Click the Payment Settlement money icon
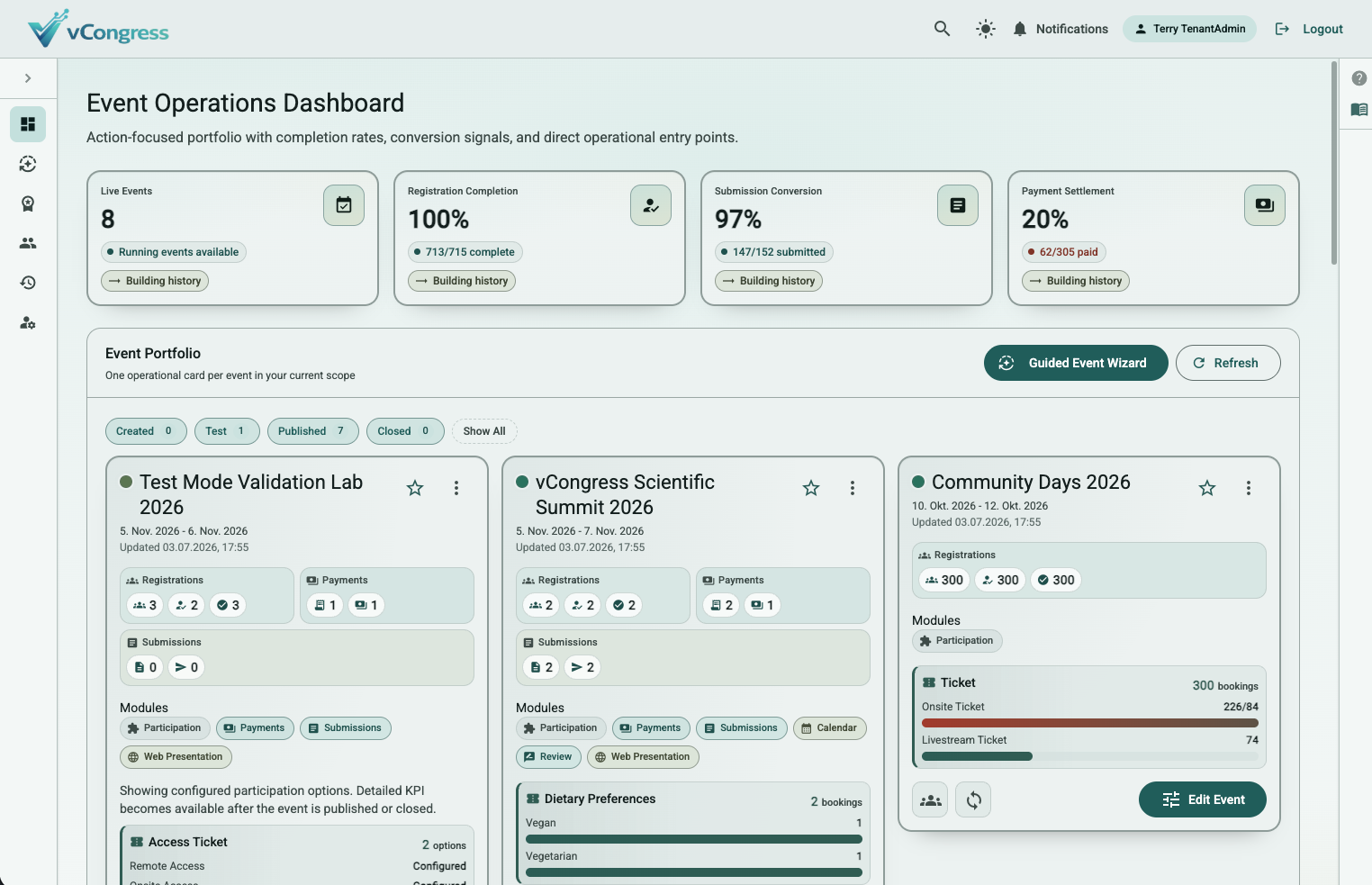Image resolution: width=1372 pixels, height=885 pixels. coord(1265,205)
